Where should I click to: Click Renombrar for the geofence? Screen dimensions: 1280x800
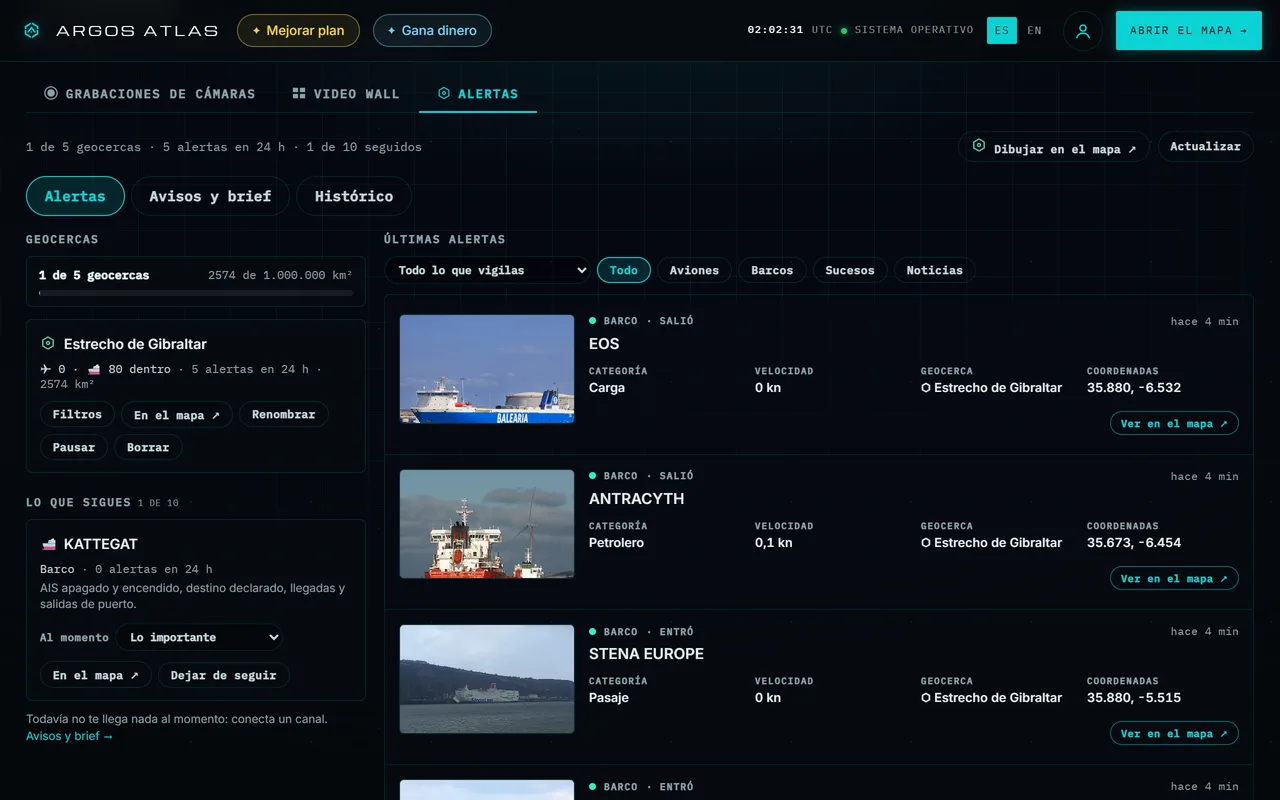(283, 414)
